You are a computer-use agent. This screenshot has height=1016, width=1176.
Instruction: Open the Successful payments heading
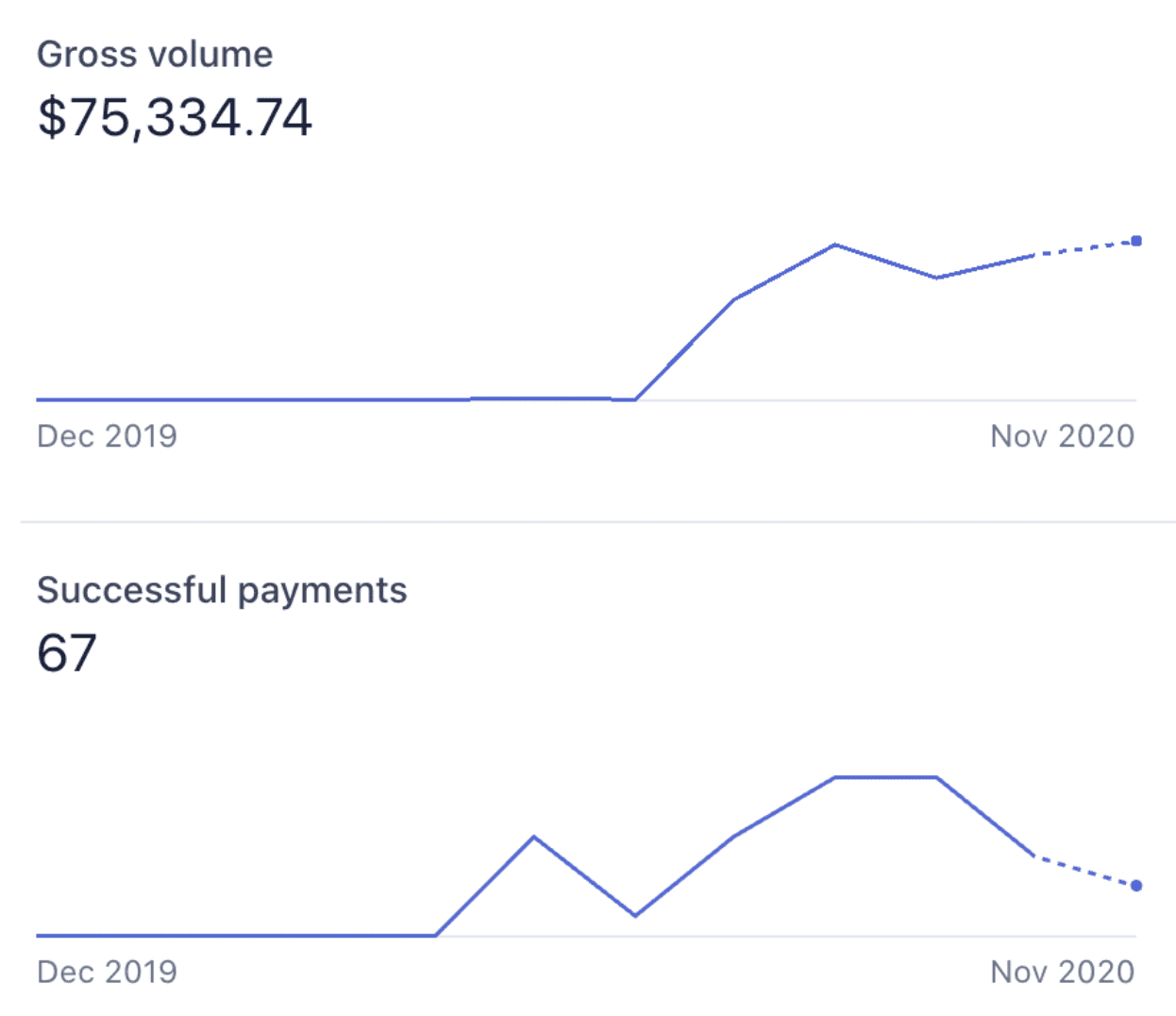coord(222,590)
